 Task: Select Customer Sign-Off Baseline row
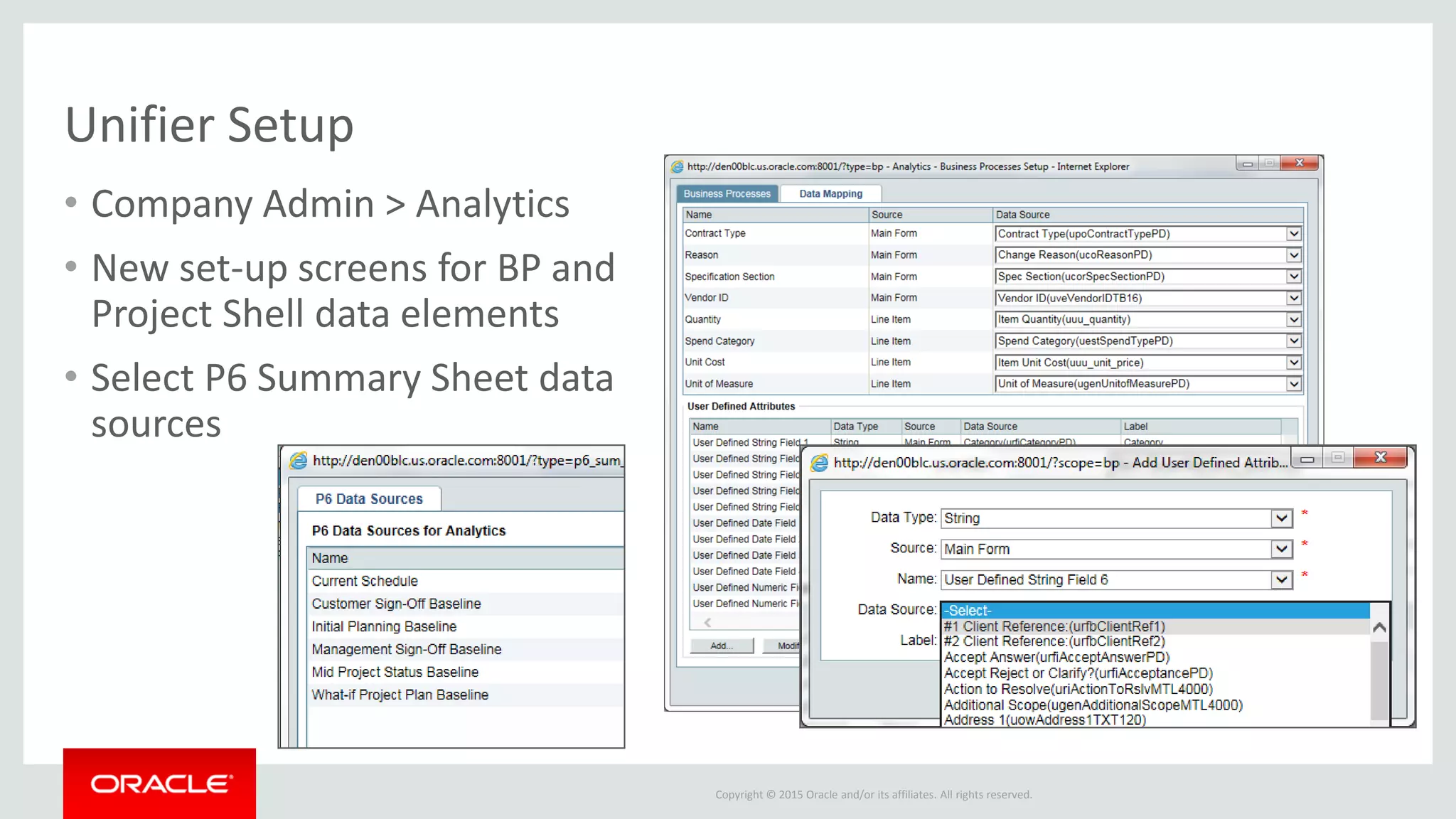coord(466,604)
